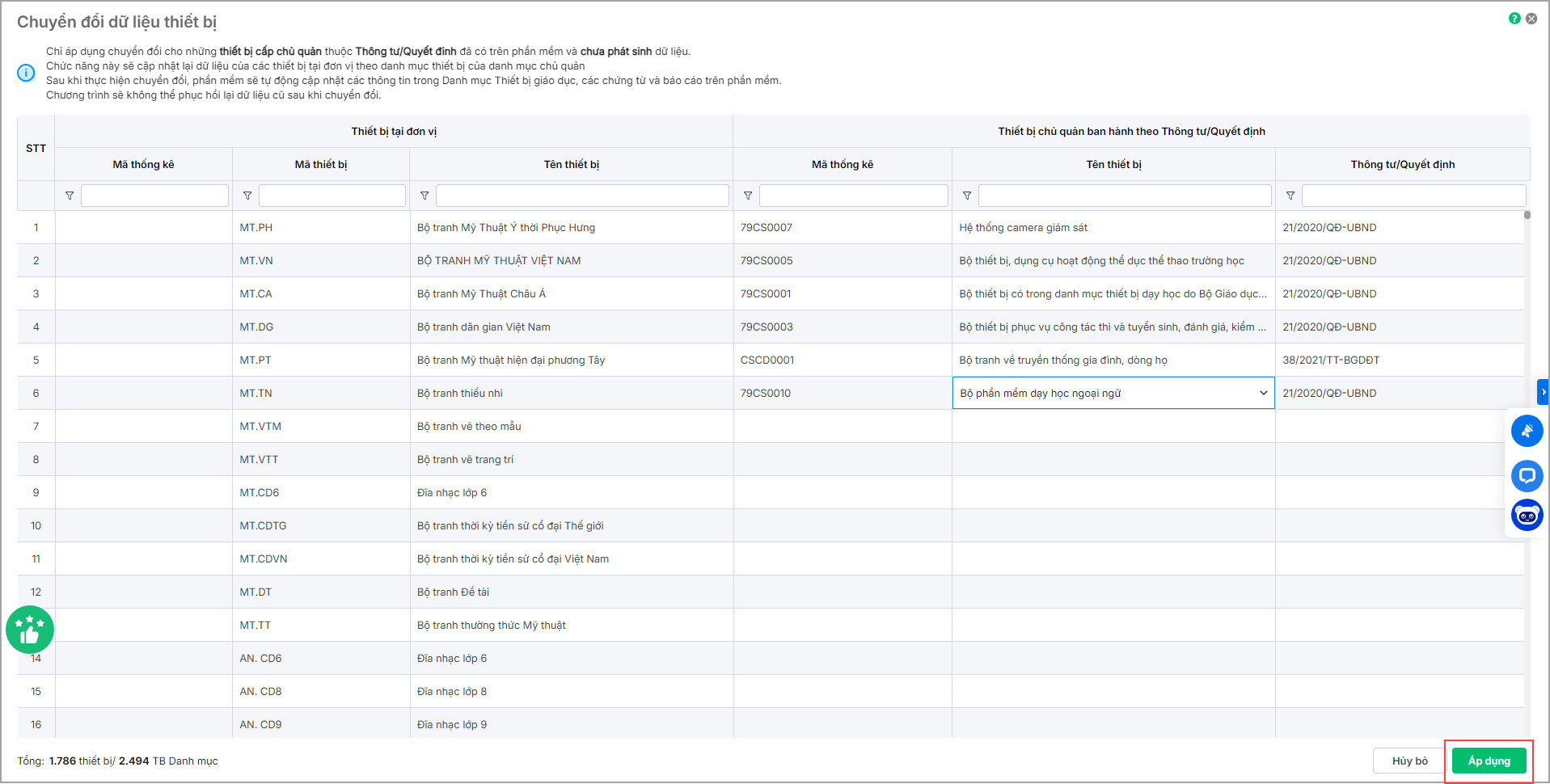The image size is (1550, 784).
Task: Open the chat support bubble icon
Action: (x=1527, y=476)
